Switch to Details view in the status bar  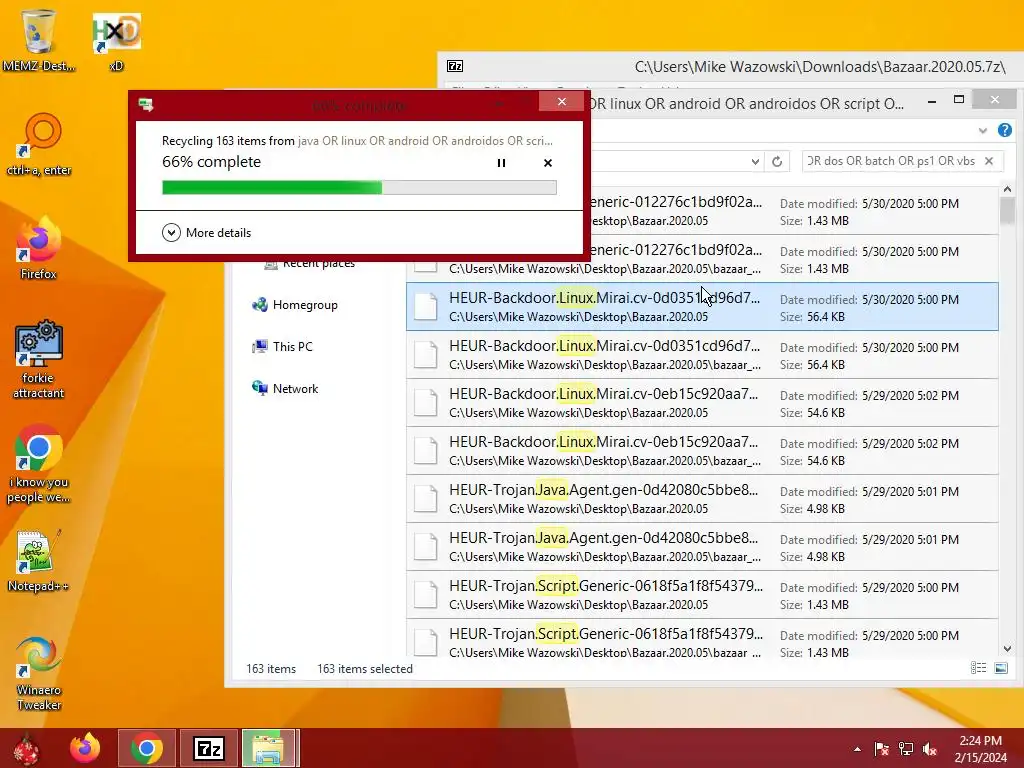[x=978, y=668]
